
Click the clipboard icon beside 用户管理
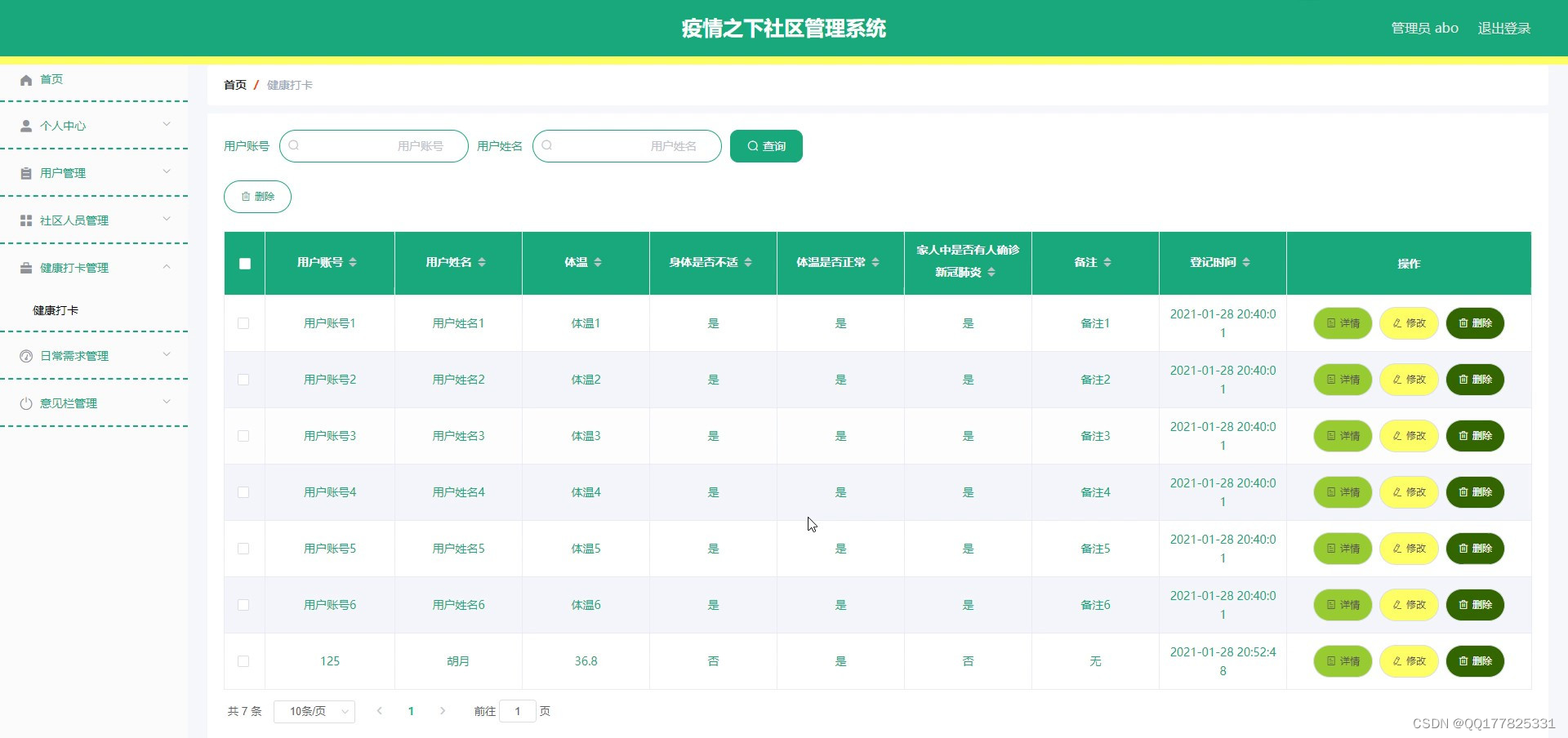point(26,173)
